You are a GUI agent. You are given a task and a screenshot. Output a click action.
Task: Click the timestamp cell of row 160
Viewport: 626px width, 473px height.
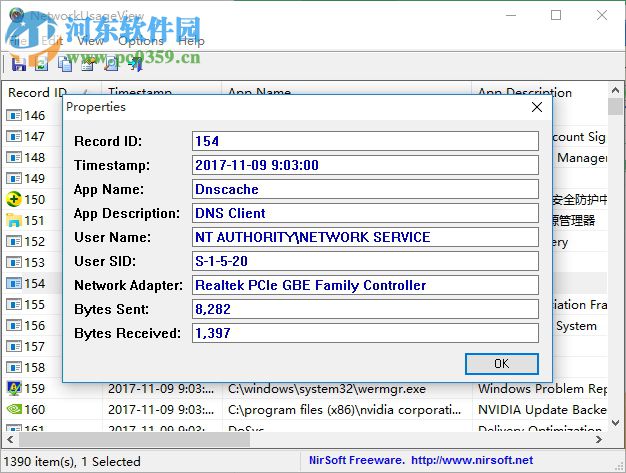161,410
